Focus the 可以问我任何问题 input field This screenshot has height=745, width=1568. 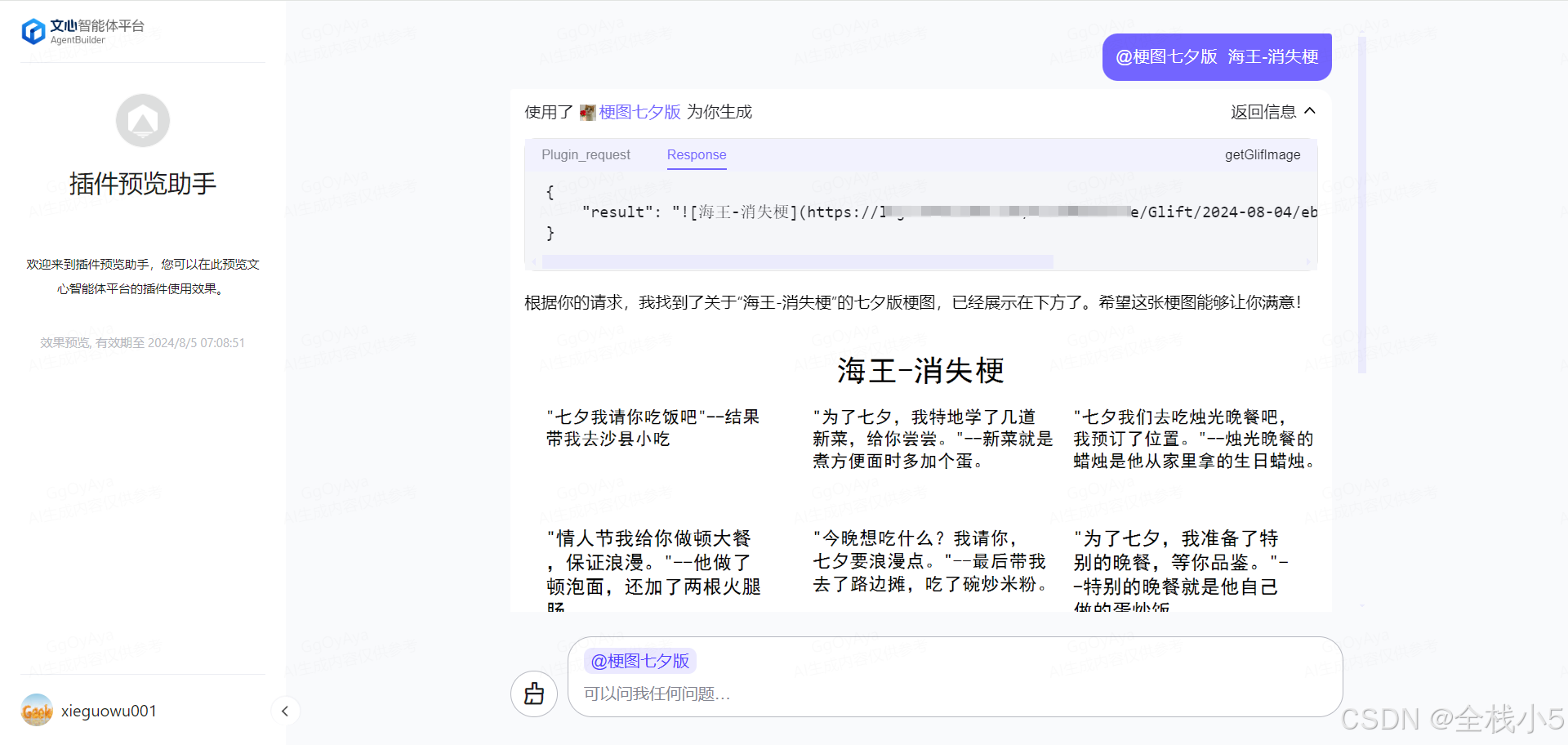click(x=955, y=694)
